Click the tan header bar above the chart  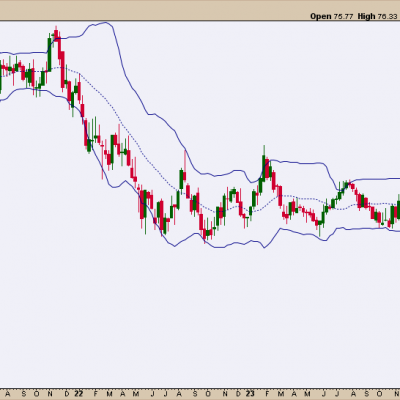pyautogui.click(x=200, y=11)
